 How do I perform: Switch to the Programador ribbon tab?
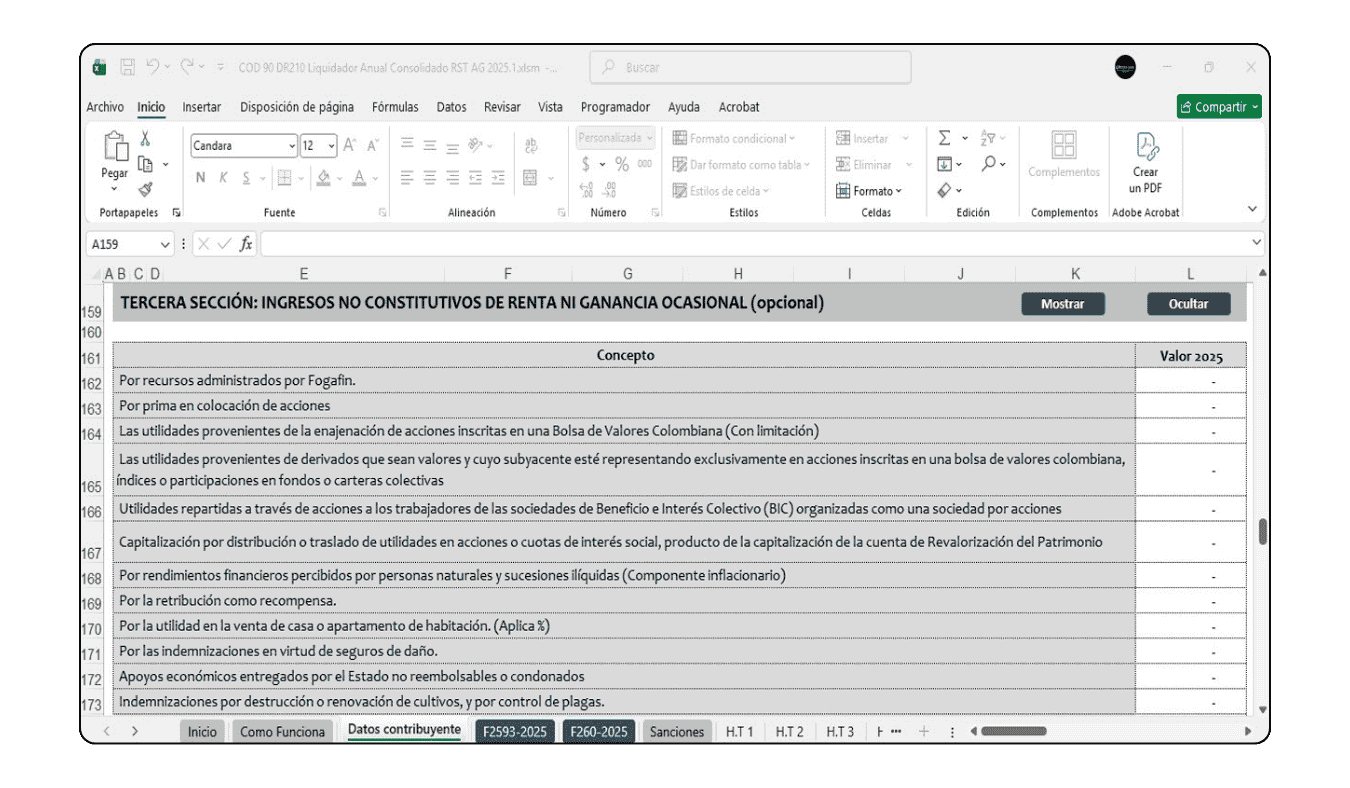point(616,106)
